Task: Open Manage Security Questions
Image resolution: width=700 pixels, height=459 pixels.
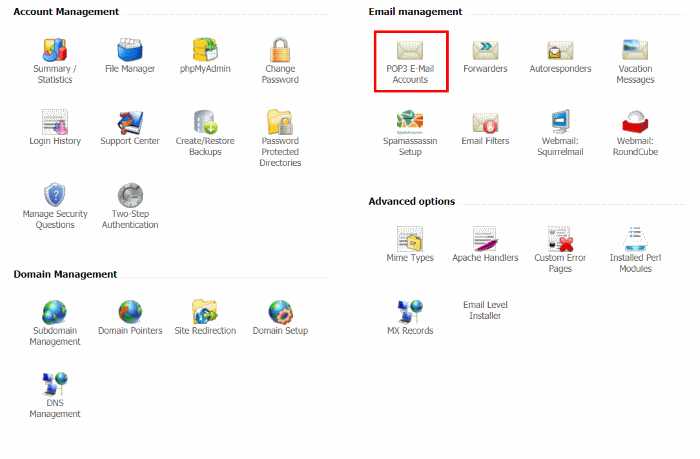Action: [x=54, y=195]
